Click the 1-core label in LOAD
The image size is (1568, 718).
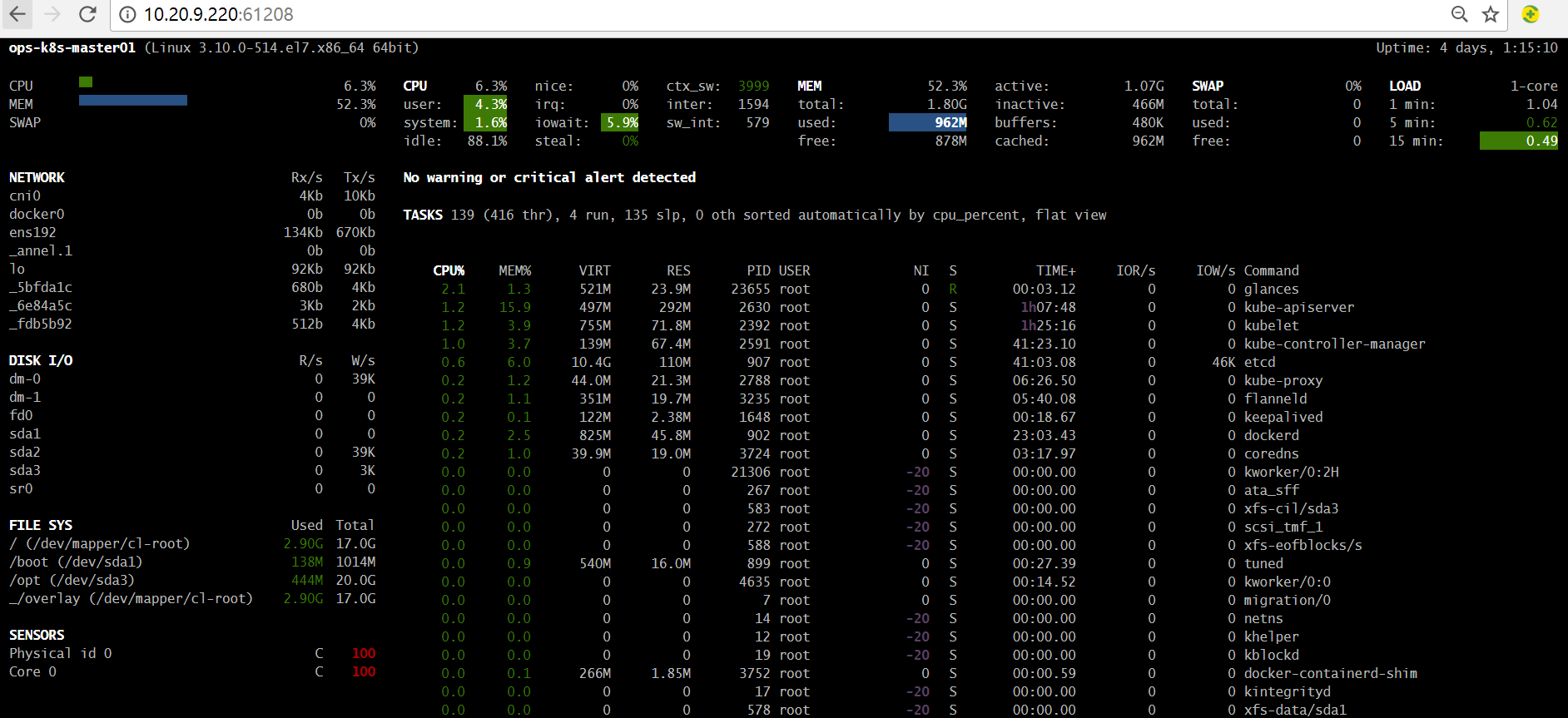1534,86
